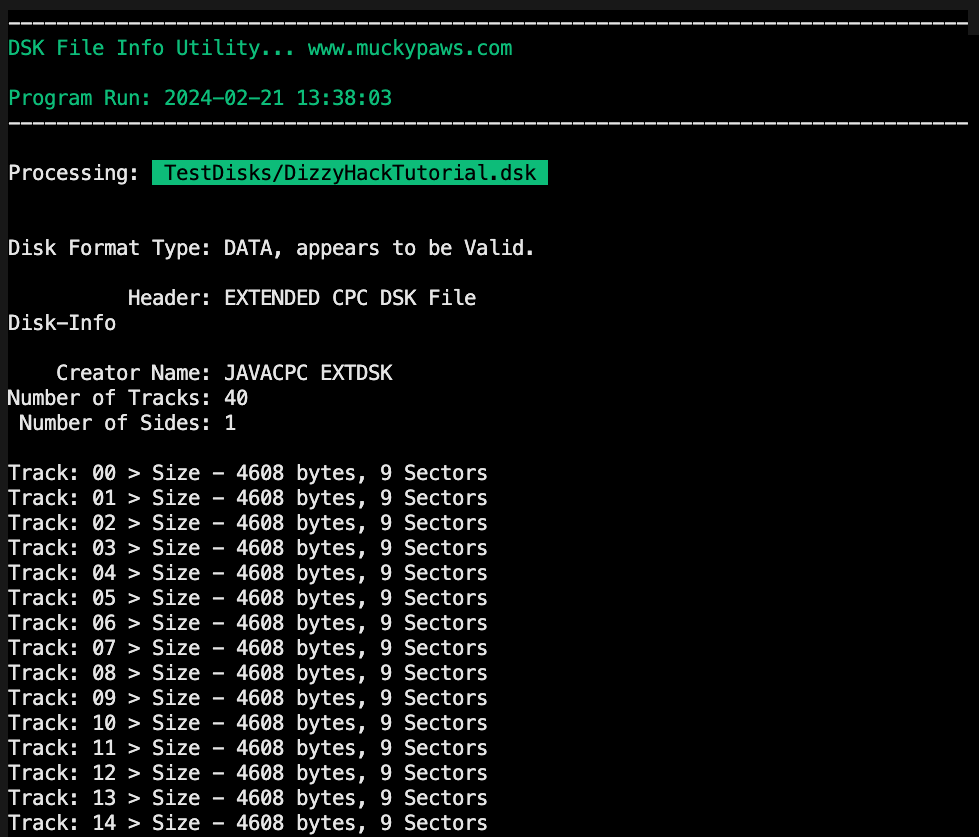Click the JAVACPC EXTDSK creator name

coord(308,373)
